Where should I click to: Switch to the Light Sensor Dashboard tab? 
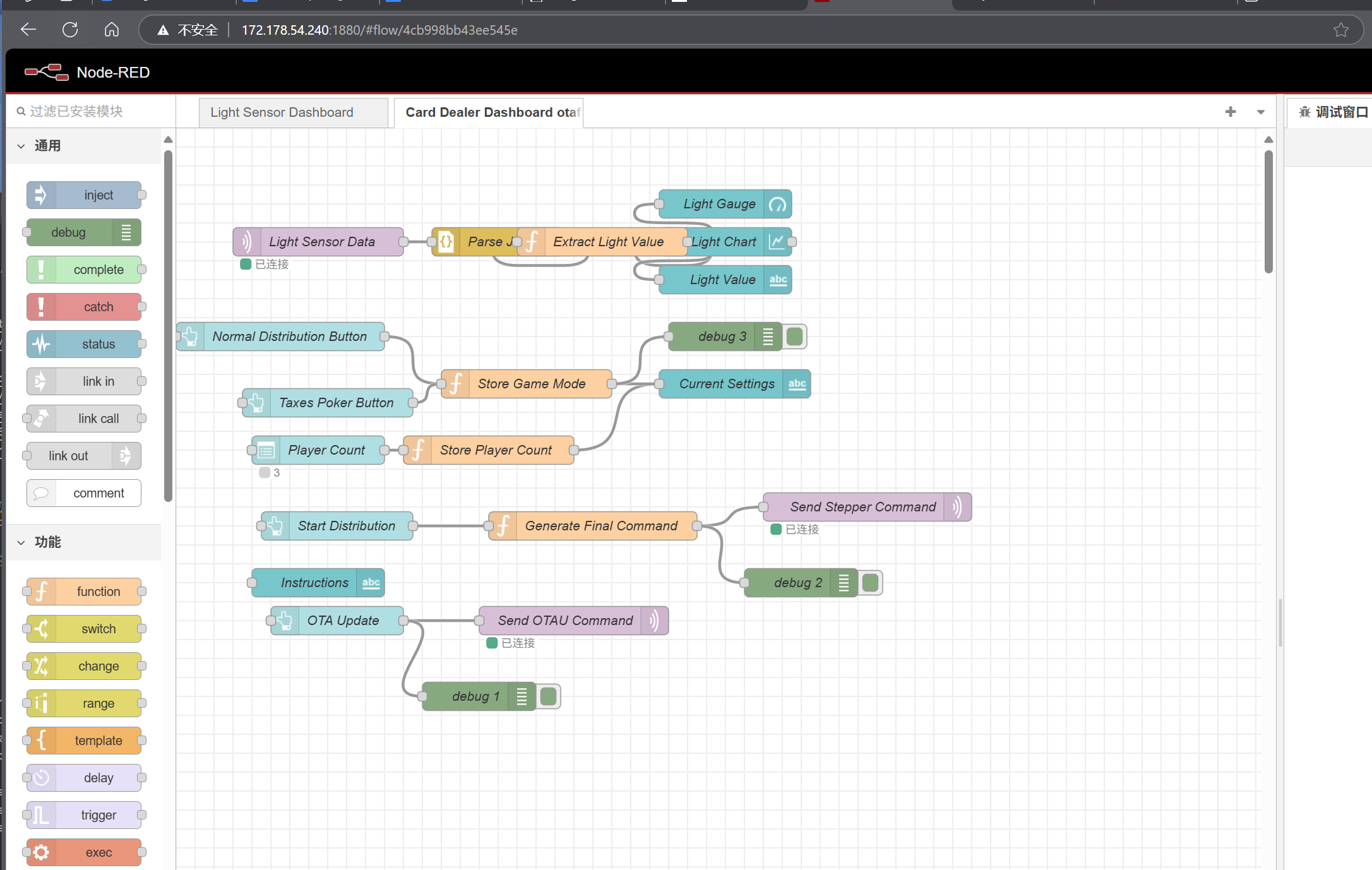(282, 112)
